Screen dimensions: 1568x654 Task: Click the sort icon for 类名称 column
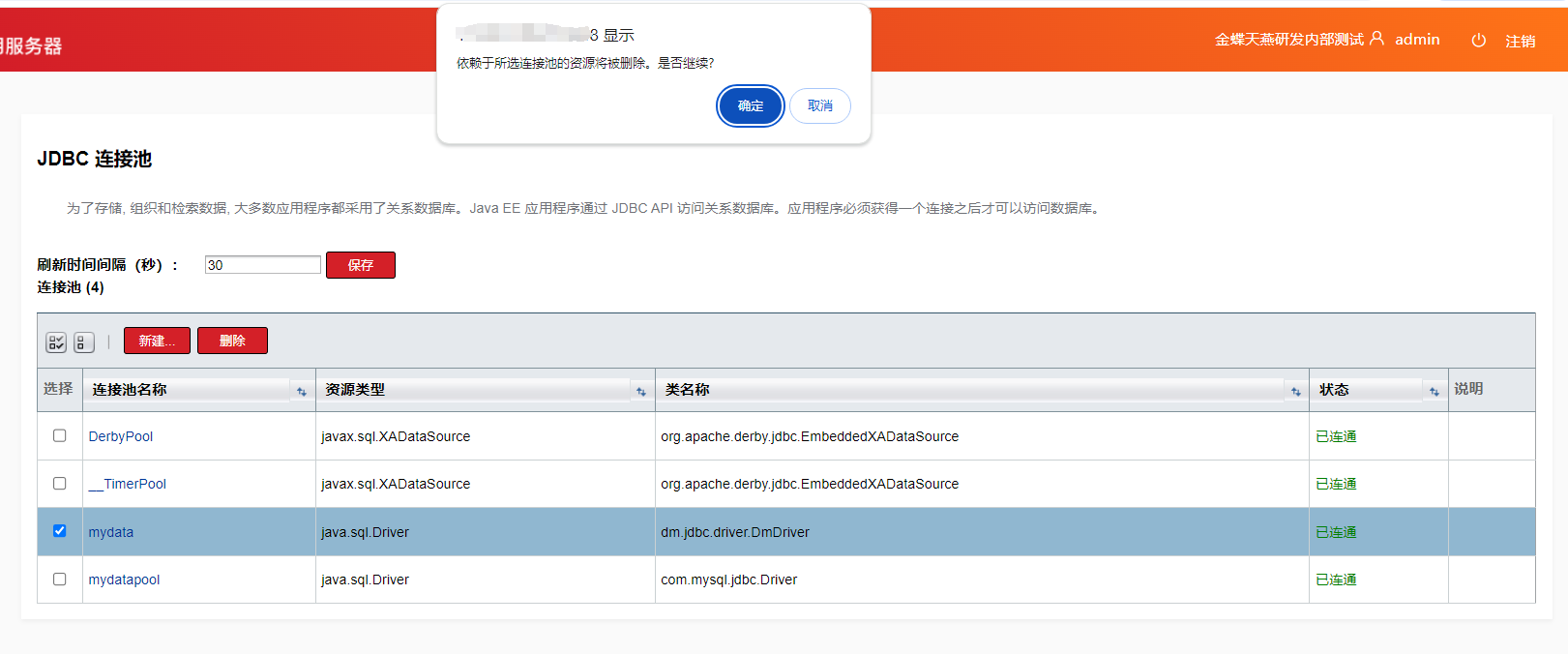point(1295,391)
